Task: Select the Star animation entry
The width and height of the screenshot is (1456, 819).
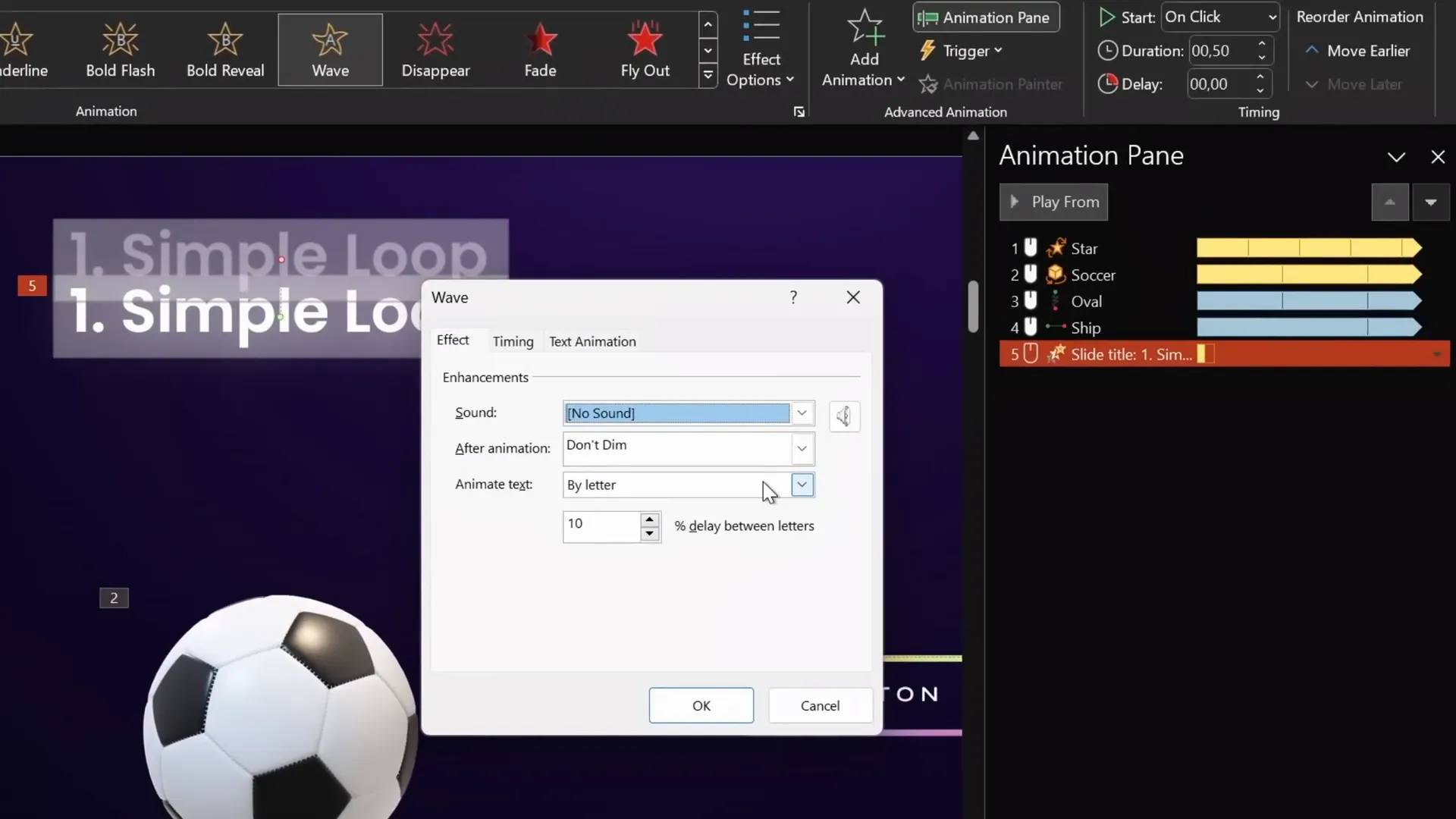Action: point(1224,248)
